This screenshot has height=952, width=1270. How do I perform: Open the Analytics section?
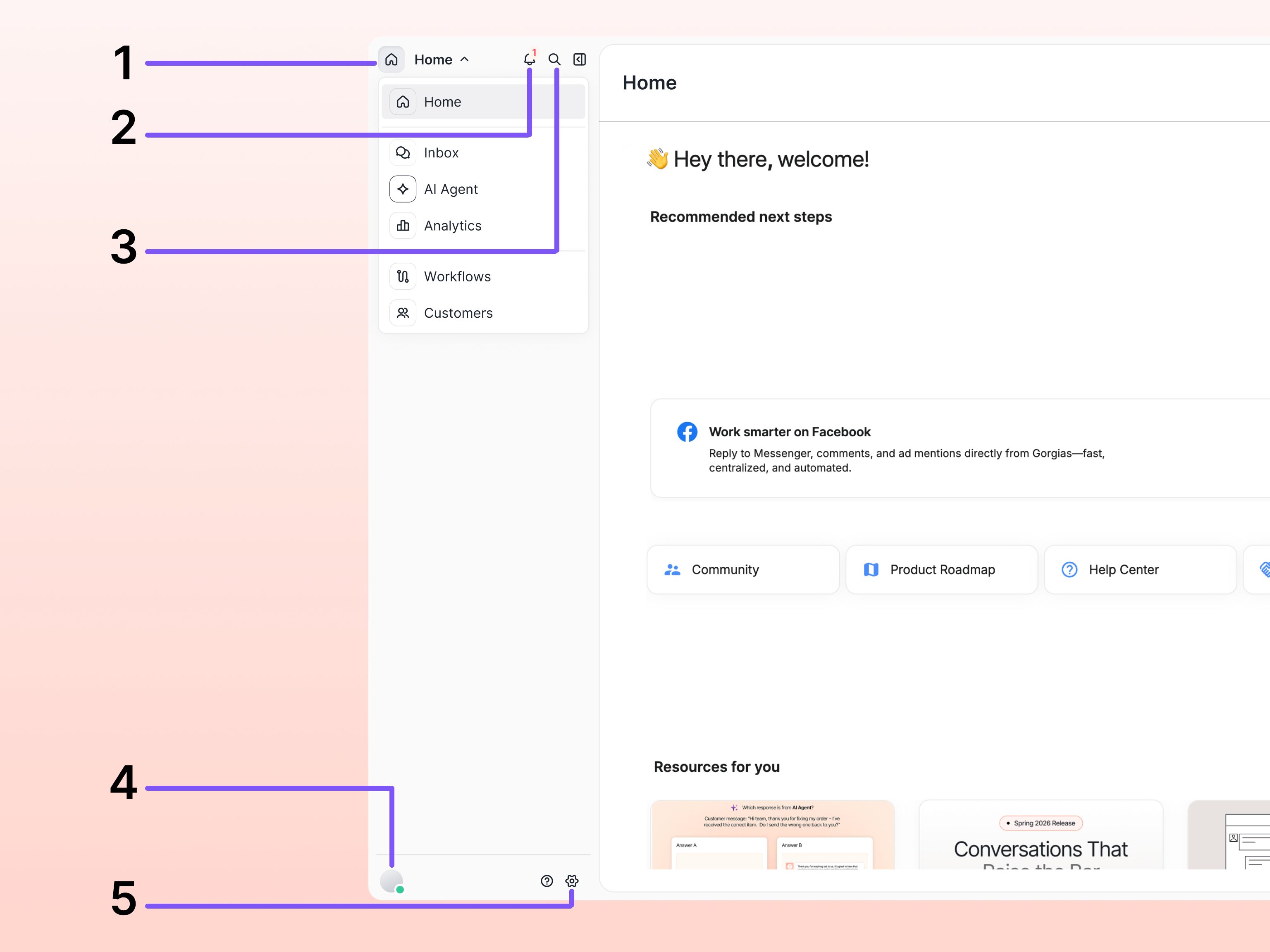click(x=452, y=226)
